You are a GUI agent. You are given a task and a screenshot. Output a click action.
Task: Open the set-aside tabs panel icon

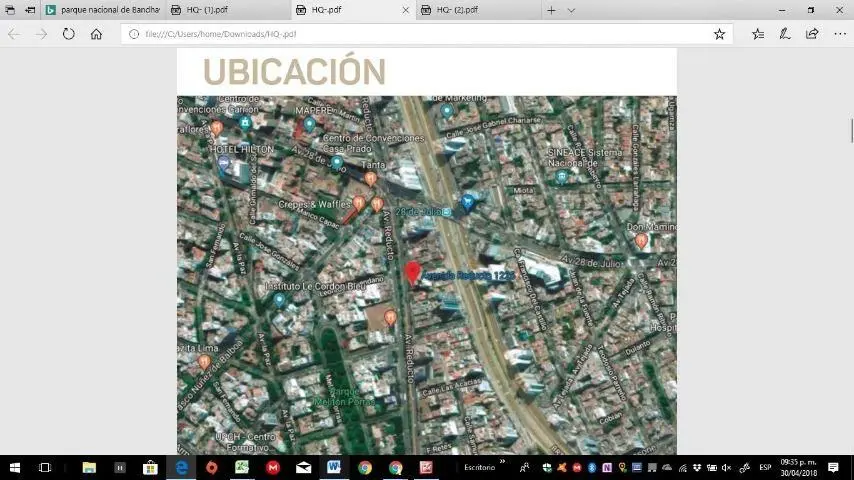(10, 10)
